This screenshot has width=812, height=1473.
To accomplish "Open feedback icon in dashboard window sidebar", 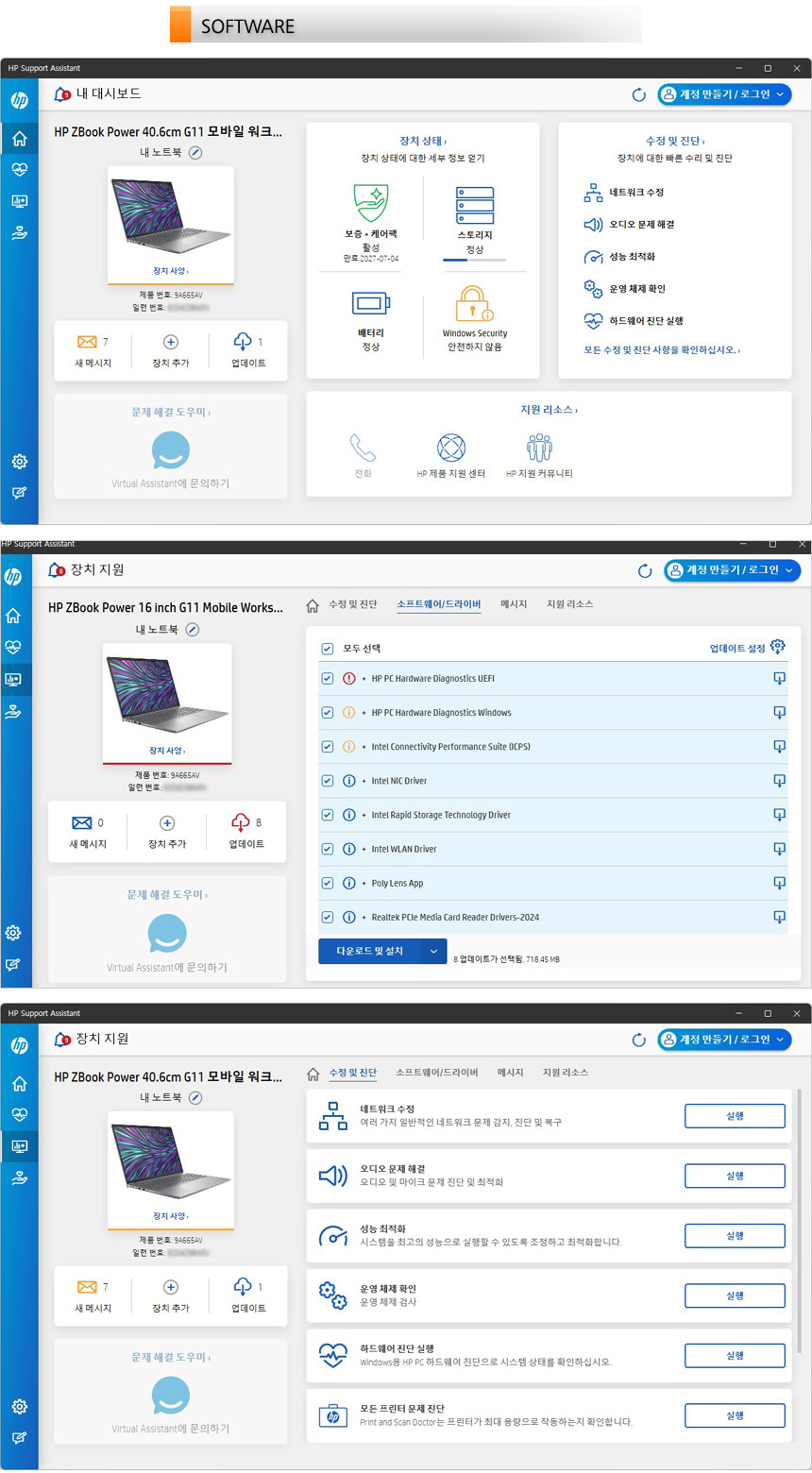I will [x=19, y=493].
